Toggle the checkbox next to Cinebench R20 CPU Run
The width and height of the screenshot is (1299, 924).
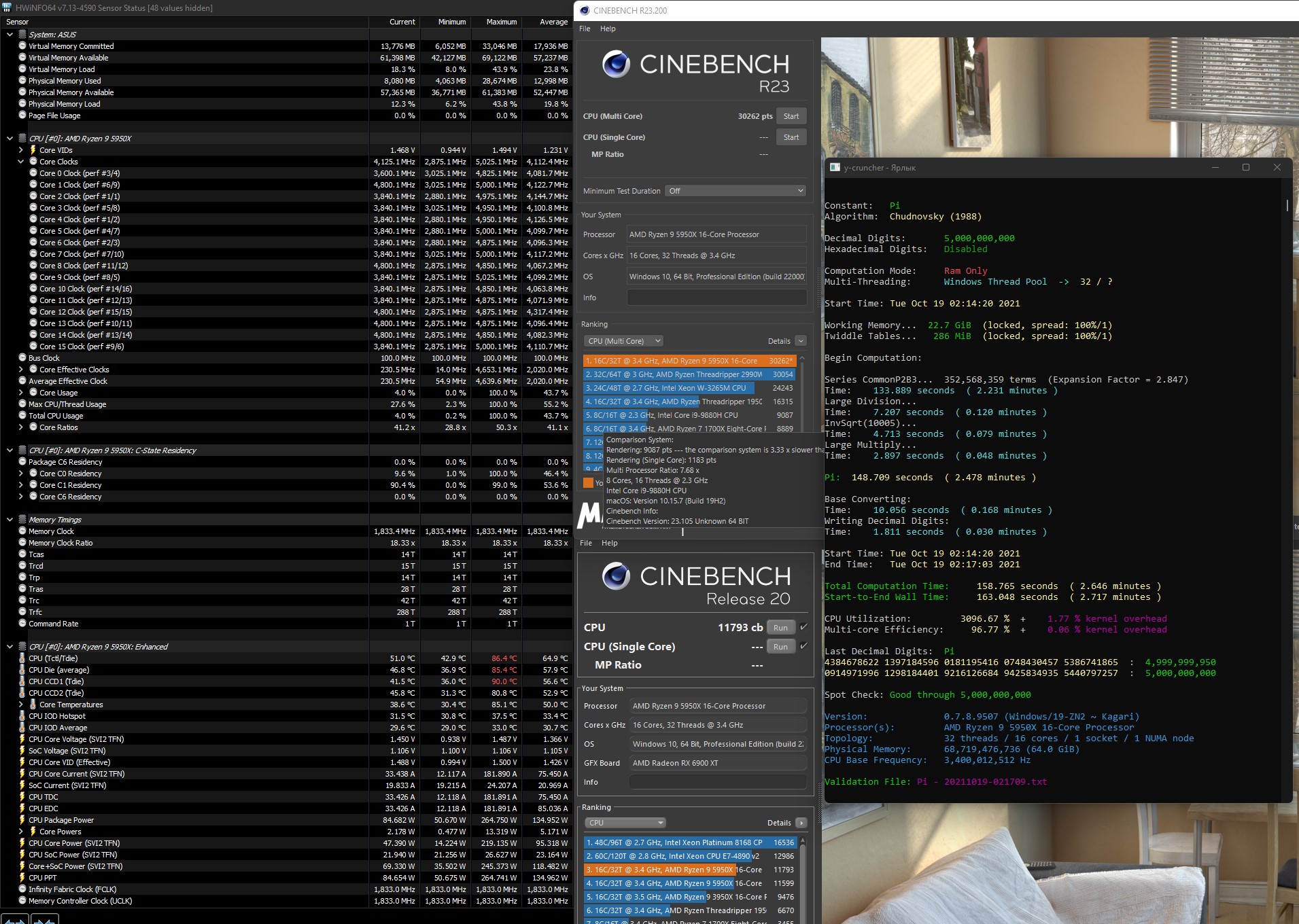pyautogui.click(x=803, y=627)
